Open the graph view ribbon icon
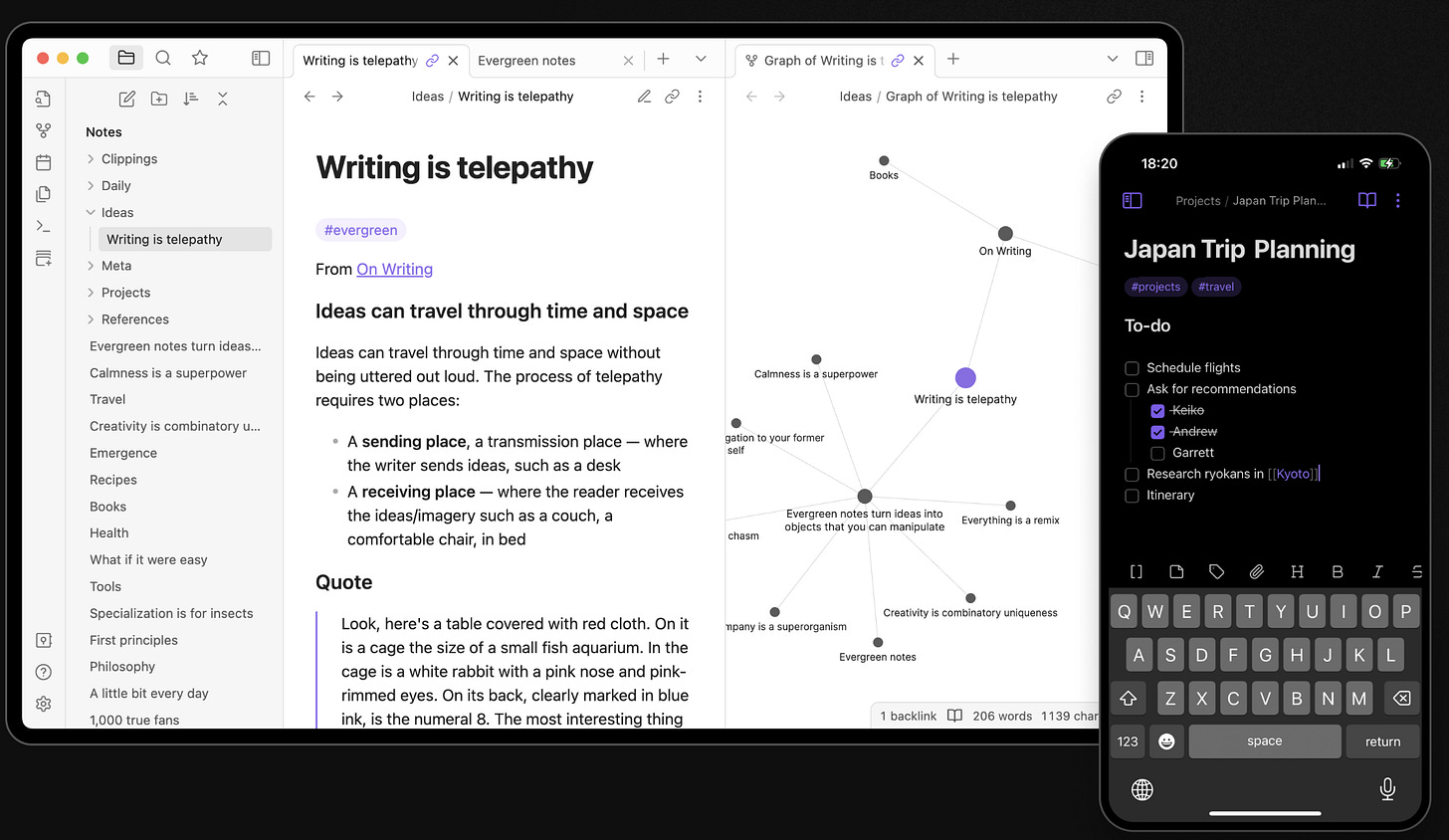The height and width of the screenshot is (840, 1449). (43, 130)
